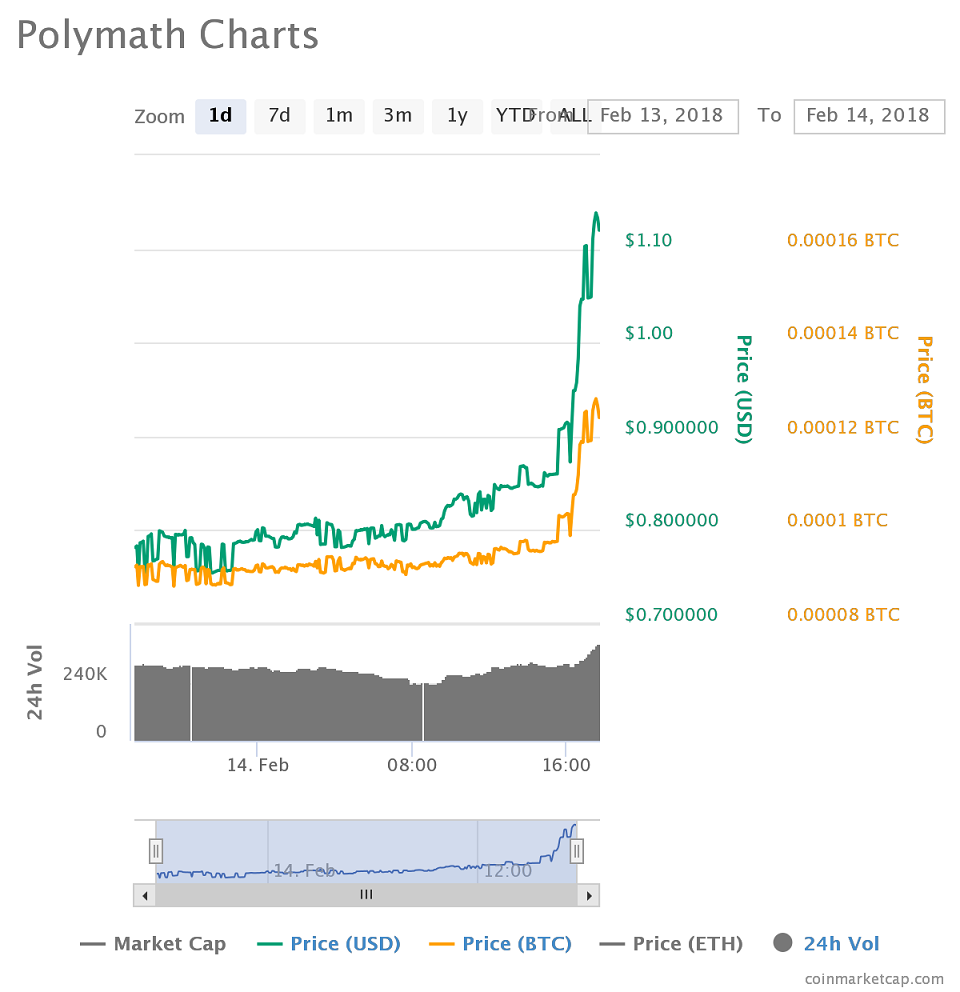Screen dimensions: 960x992
Task: Click the To date field Feb 14, 2018
Action: click(x=869, y=116)
